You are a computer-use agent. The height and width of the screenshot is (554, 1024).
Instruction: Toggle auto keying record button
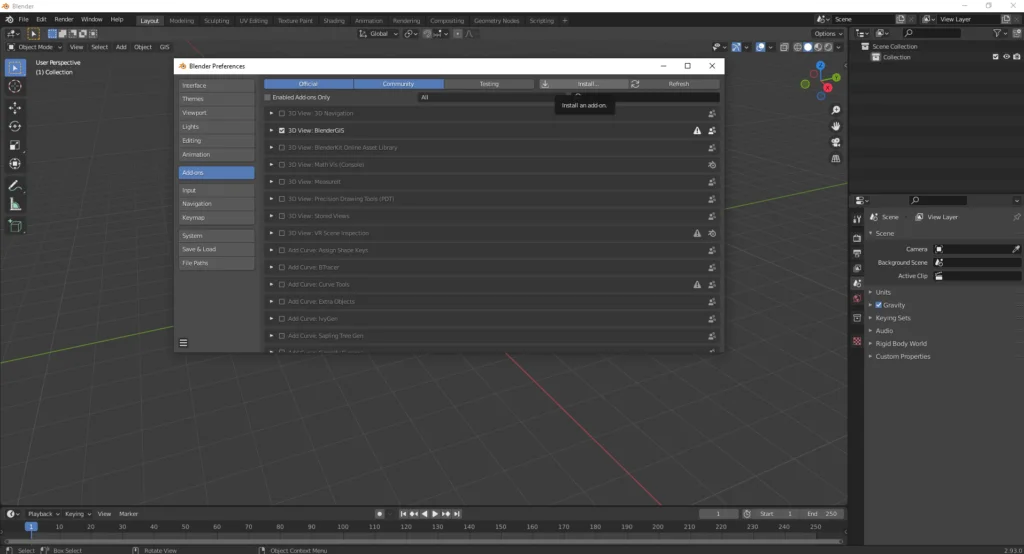[379, 513]
